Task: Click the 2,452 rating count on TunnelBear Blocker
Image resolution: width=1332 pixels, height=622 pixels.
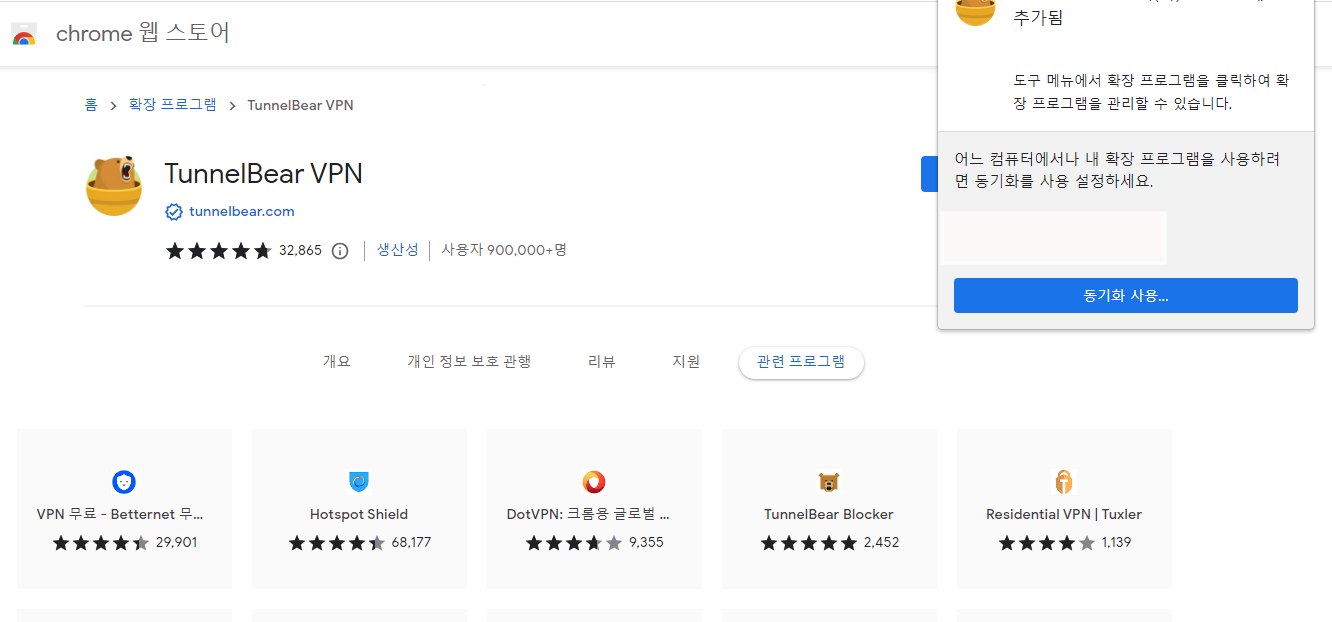Action: pyautogui.click(x=882, y=543)
